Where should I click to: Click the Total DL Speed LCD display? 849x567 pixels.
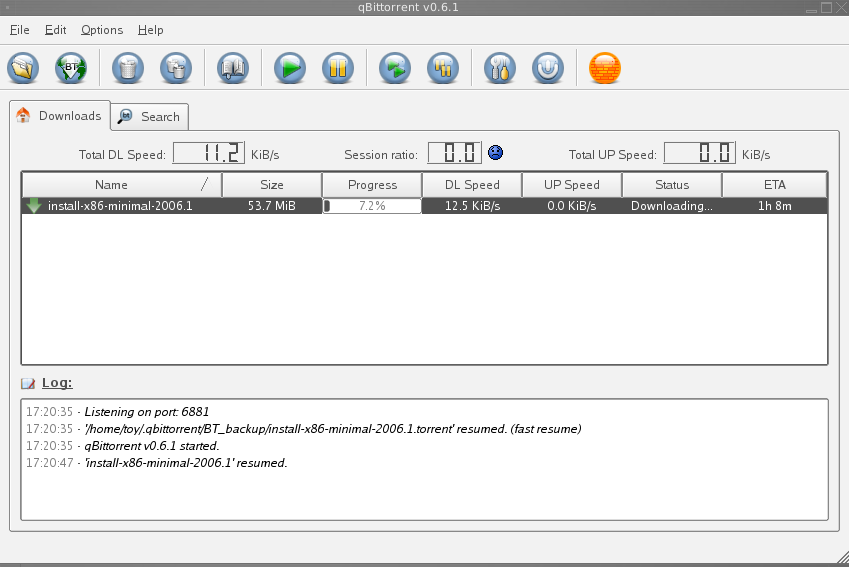point(208,153)
